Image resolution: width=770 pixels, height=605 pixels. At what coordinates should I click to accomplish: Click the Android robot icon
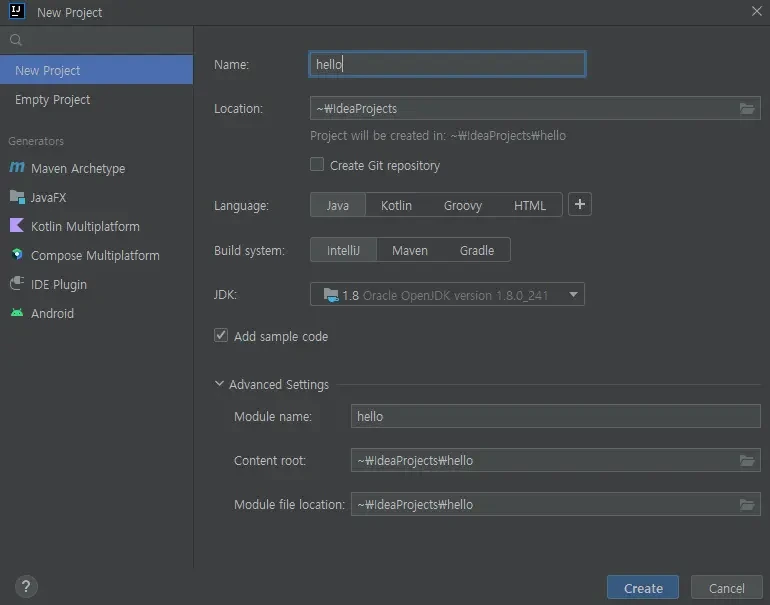[x=17, y=312]
